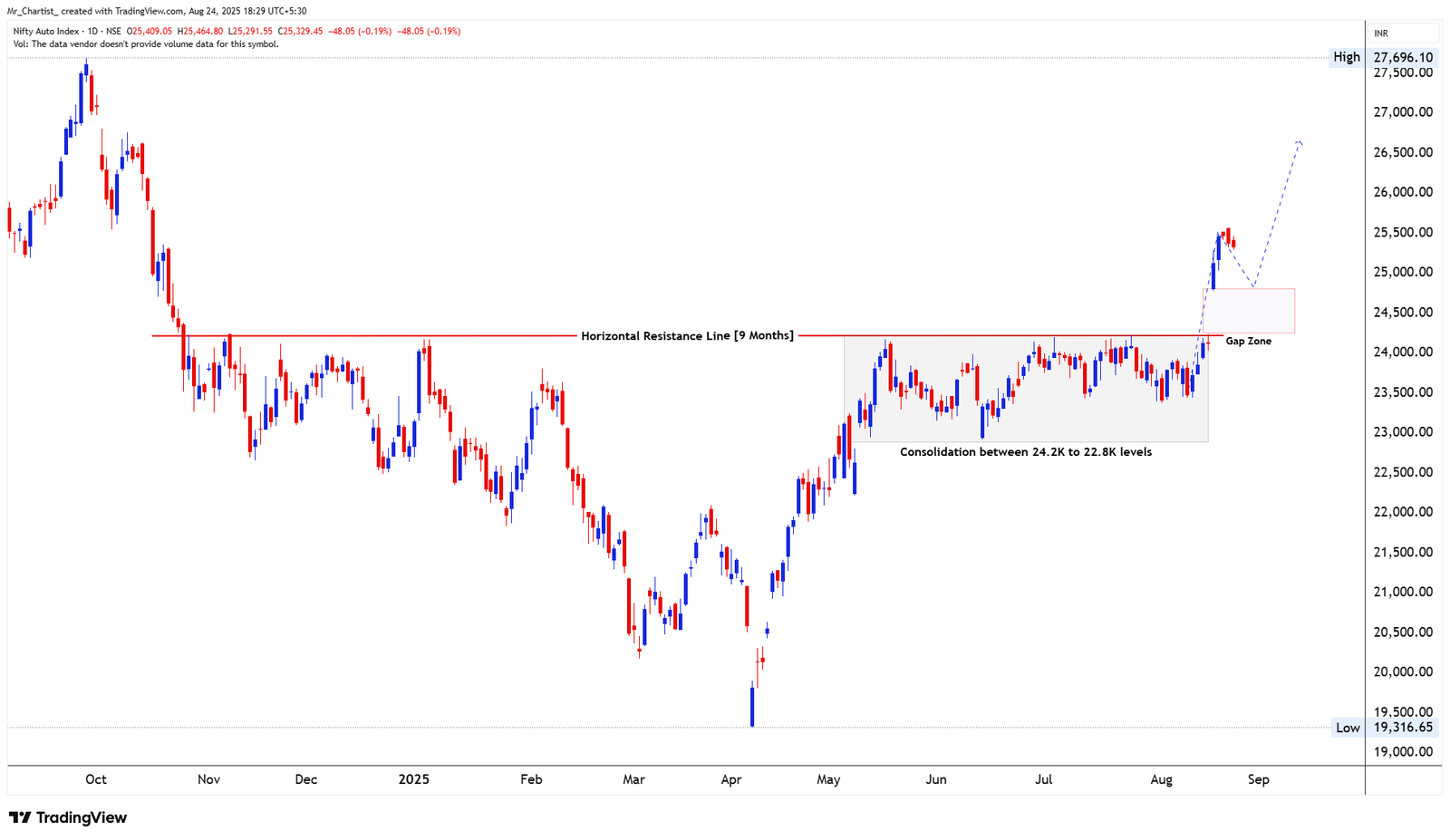
Task: Click the open price O25,409.05 in the legend
Action: [x=150, y=30]
